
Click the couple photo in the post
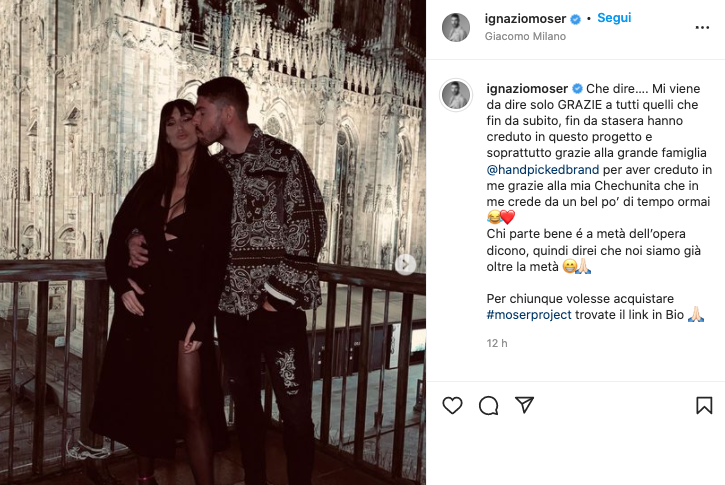213,242
